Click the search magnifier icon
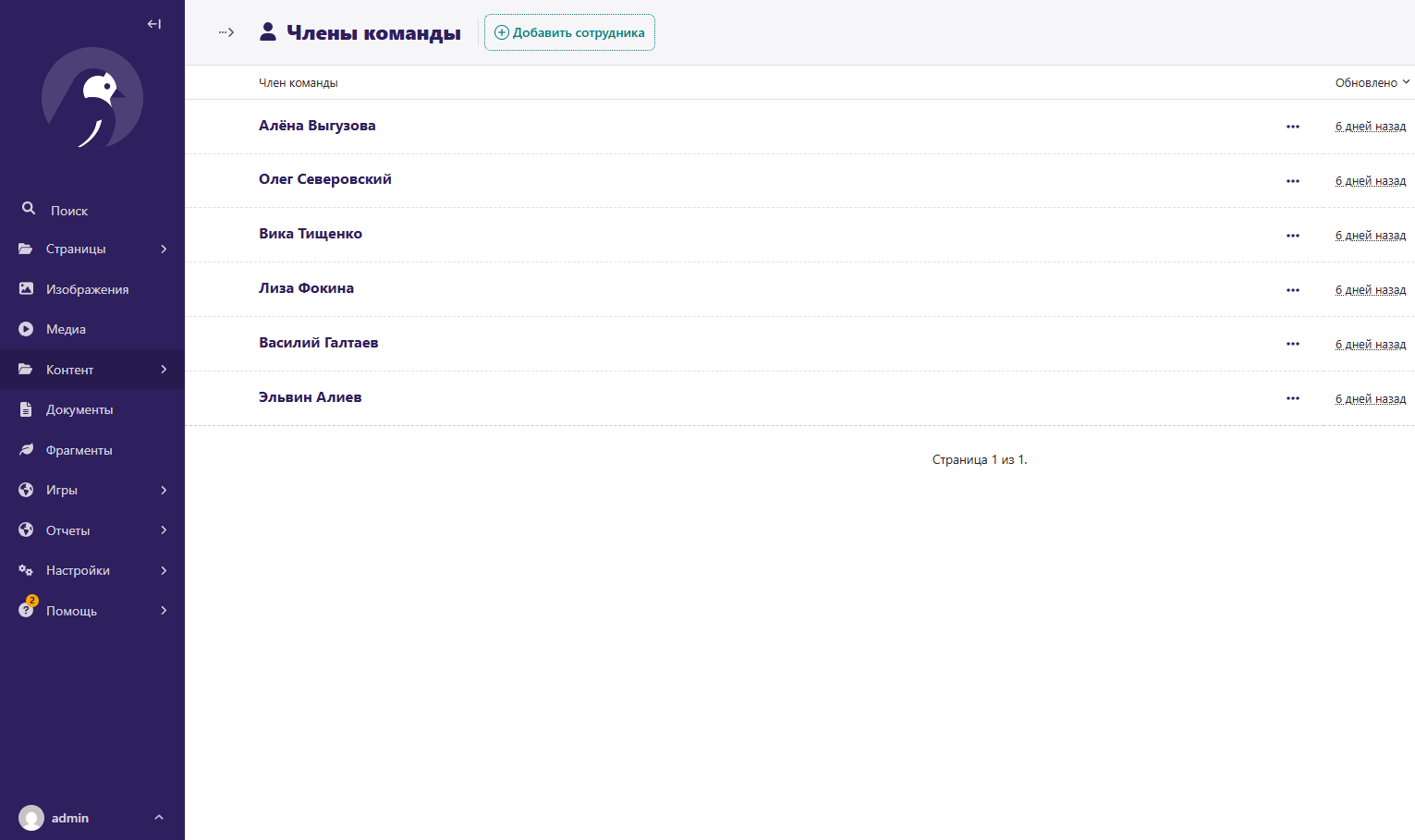The image size is (1415, 840). (29, 209)
